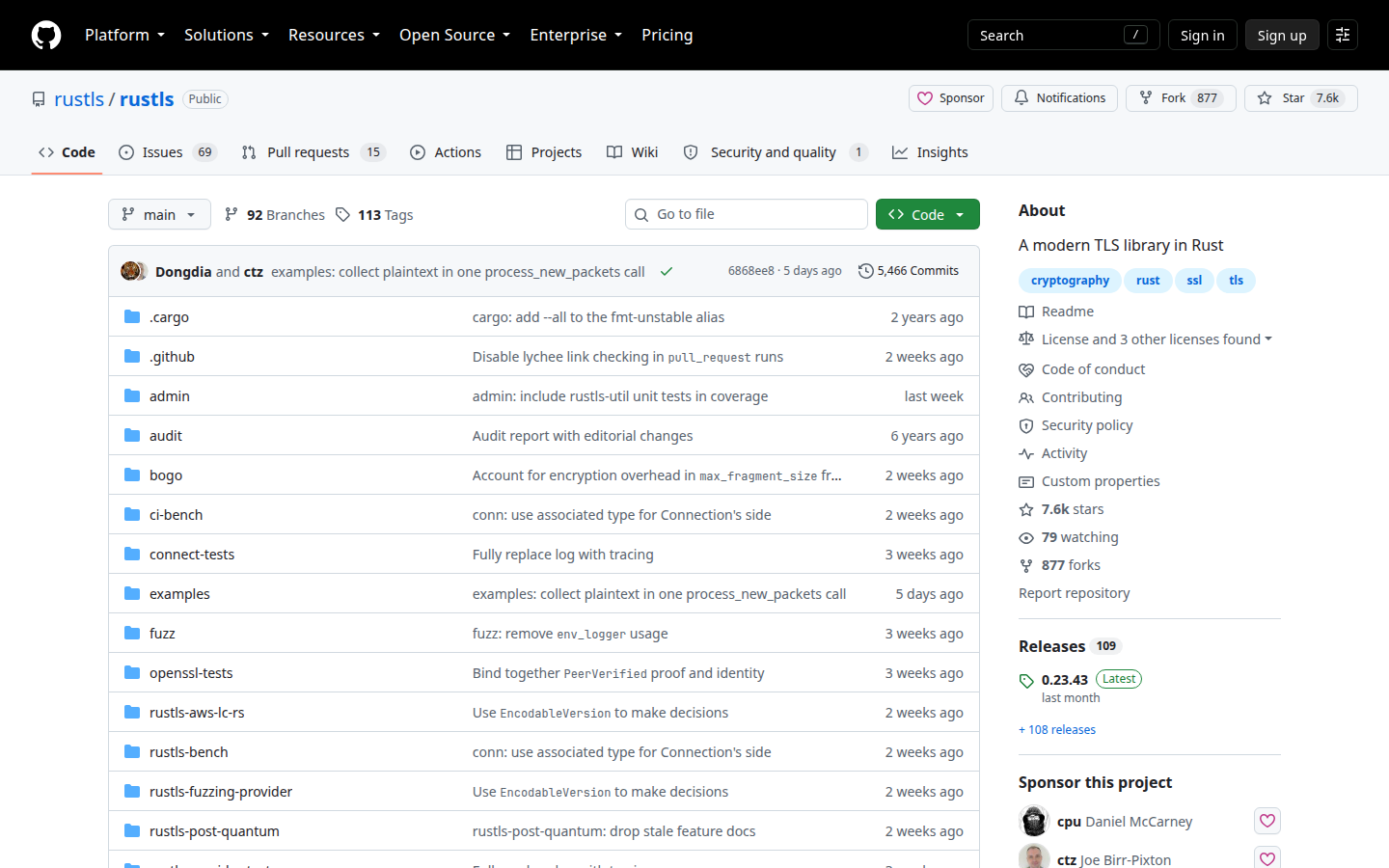Click the rust topic tag
1389x868 pixels.
click(x=1148, y=281)
